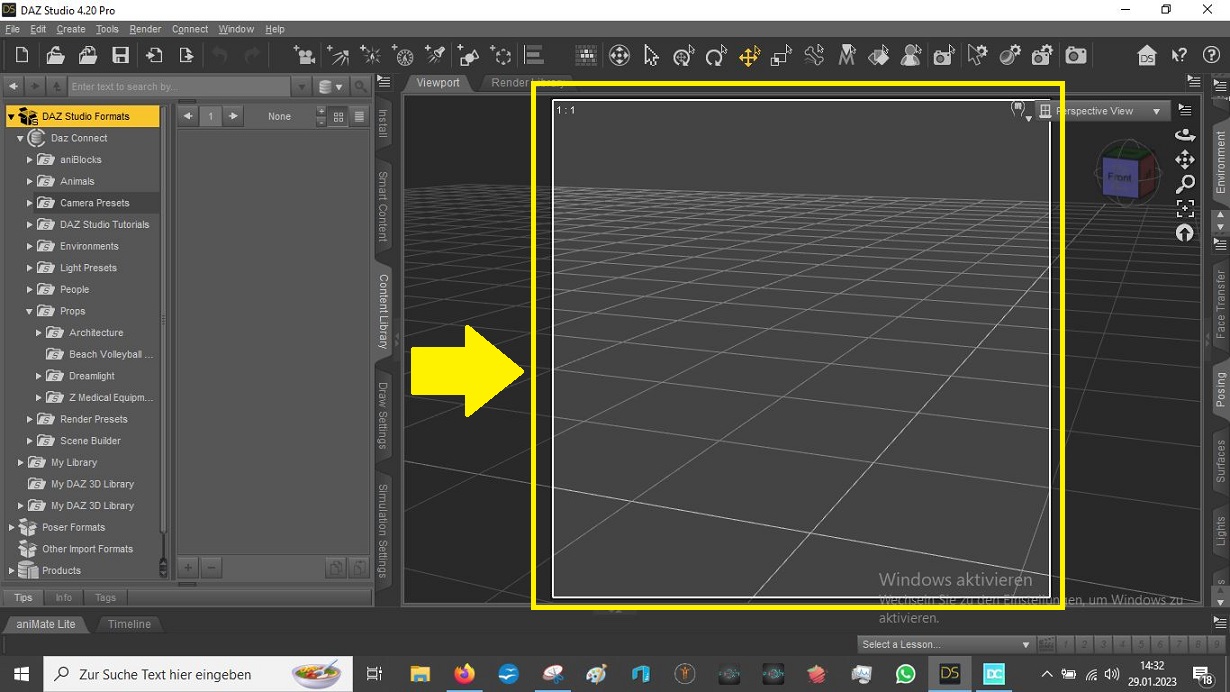Go to next content page arrow
The height and width of the screenshot is (692, 1230).
click(233, 117)
